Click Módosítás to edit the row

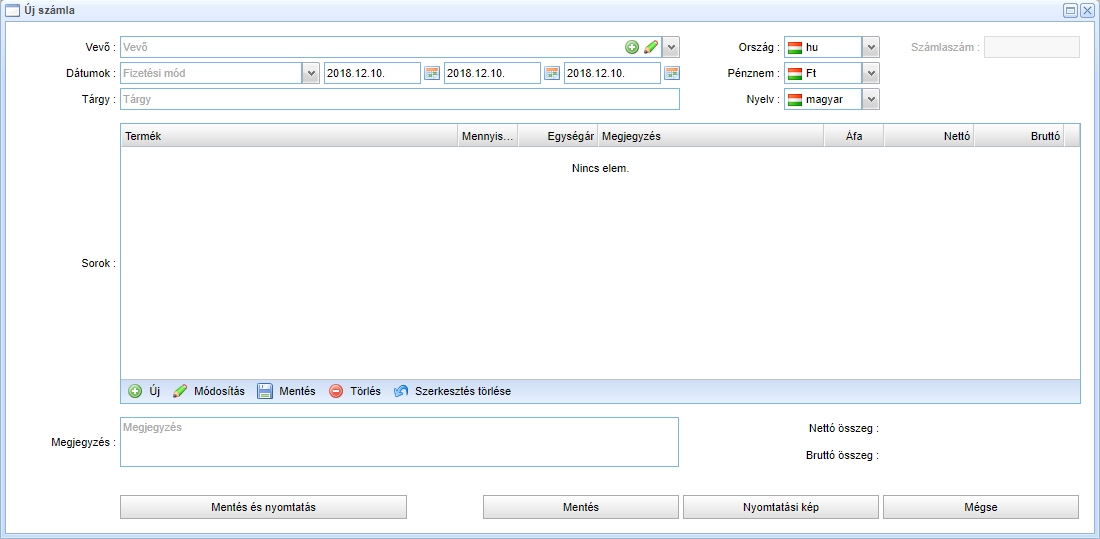click(x=208, y=391)
